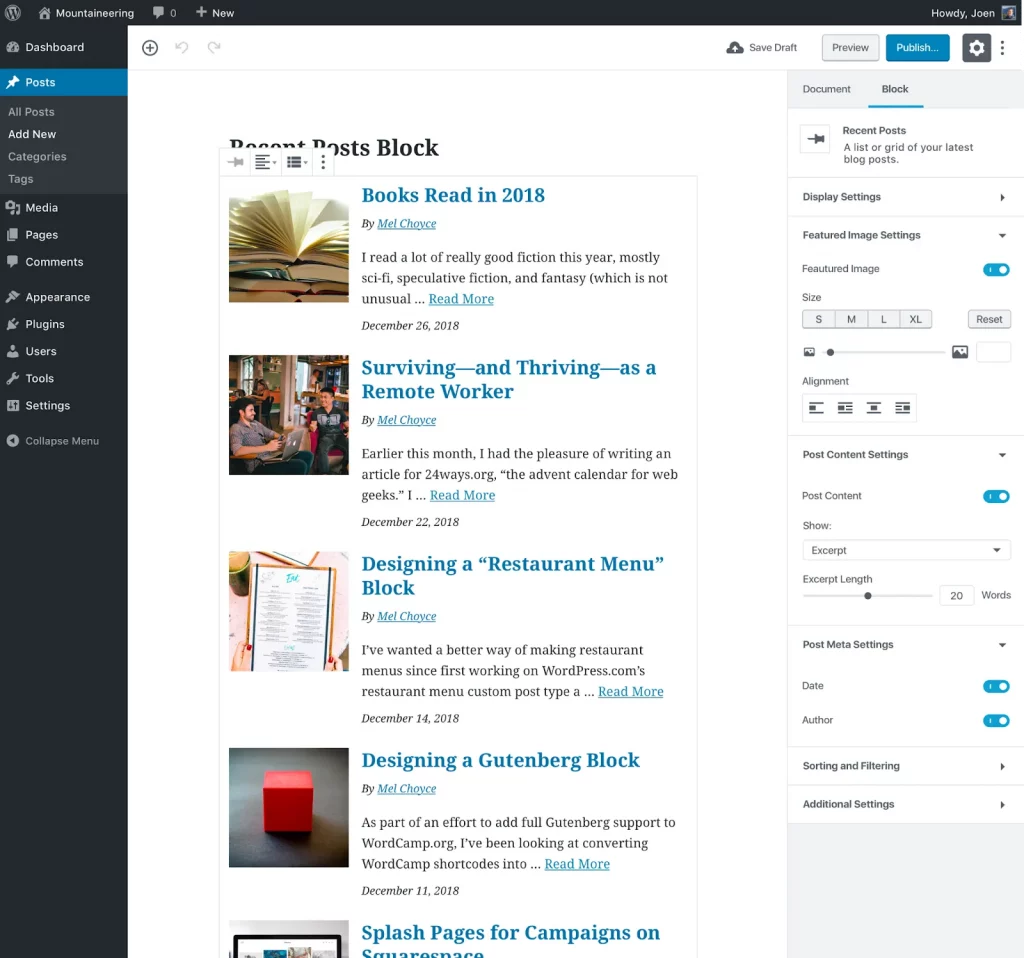Click the Excerpt Length slider handle
The width and height of the screenshot is (1024, 958).
[x=868, y=596]
